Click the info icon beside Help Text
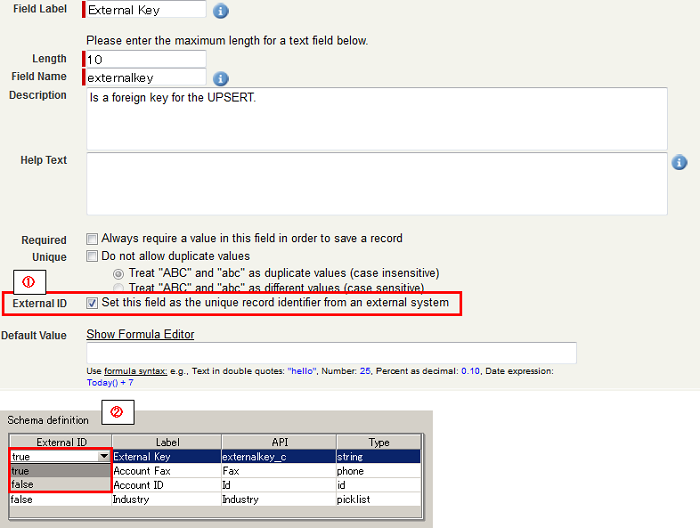The width and height of the screenshot is (700, 528). [x=679, y=162]
